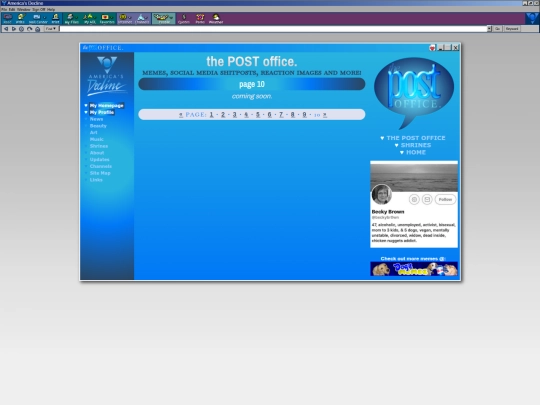
Task: Open the Beauty sidebar link
Action: 98,126
